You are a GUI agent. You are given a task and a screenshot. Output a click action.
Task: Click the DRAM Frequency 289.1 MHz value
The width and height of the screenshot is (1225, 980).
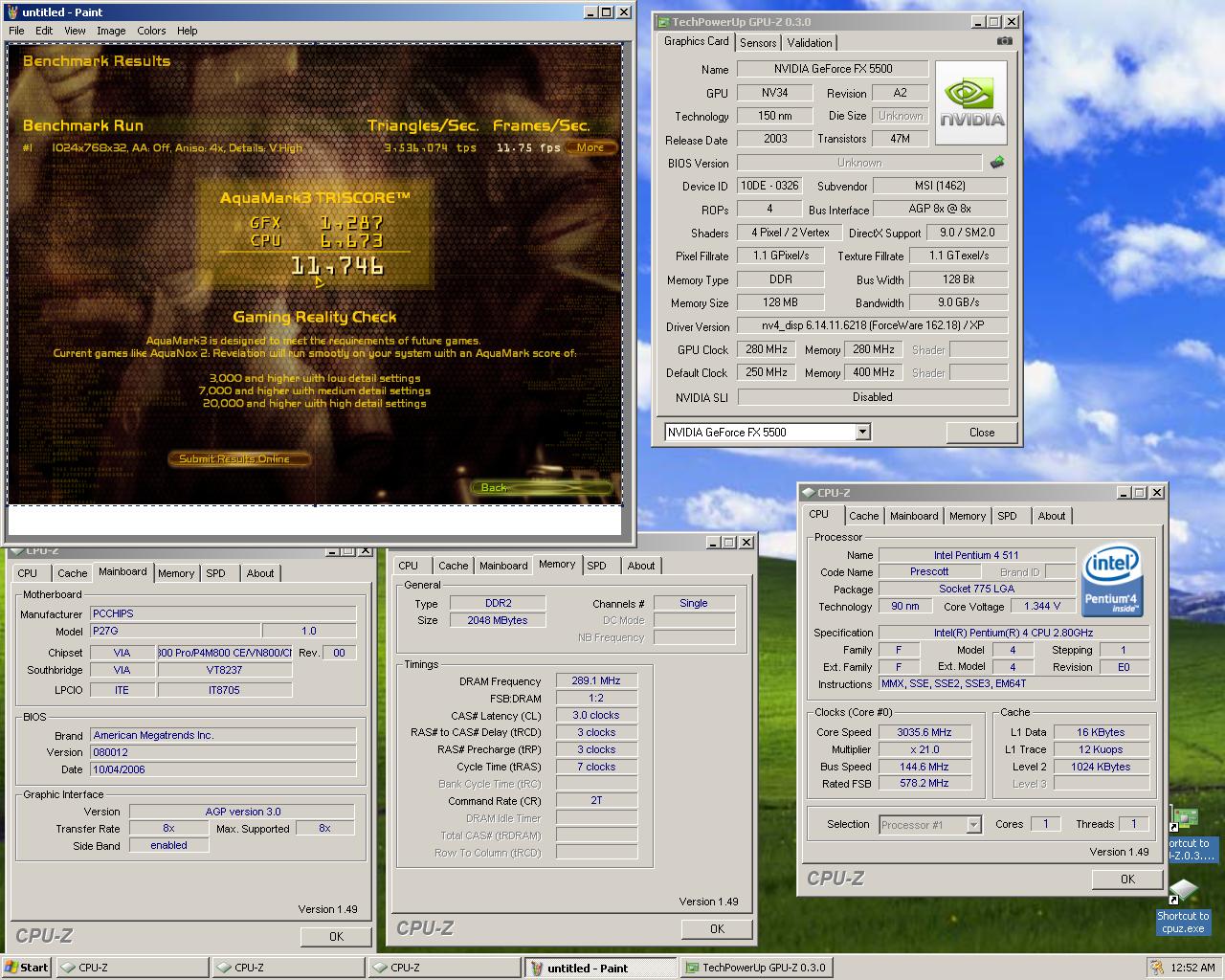(596, 681)
